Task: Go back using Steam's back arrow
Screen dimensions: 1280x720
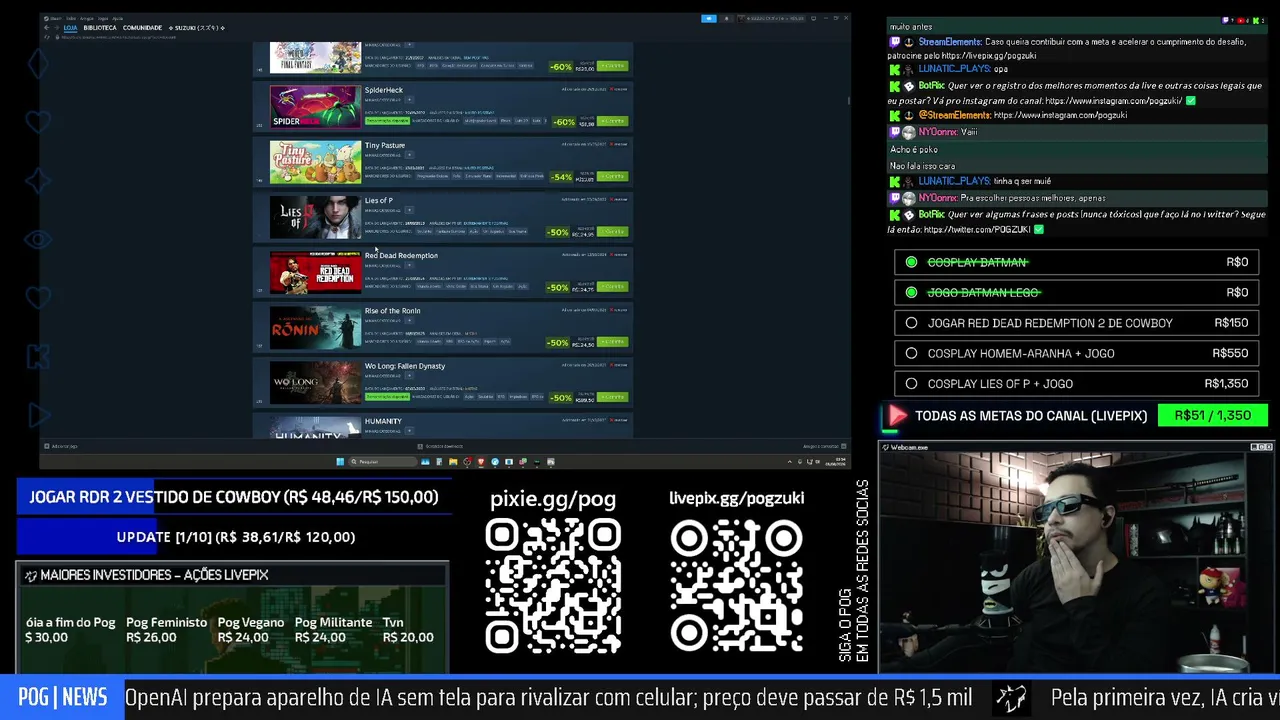Action: coord(46,27)
